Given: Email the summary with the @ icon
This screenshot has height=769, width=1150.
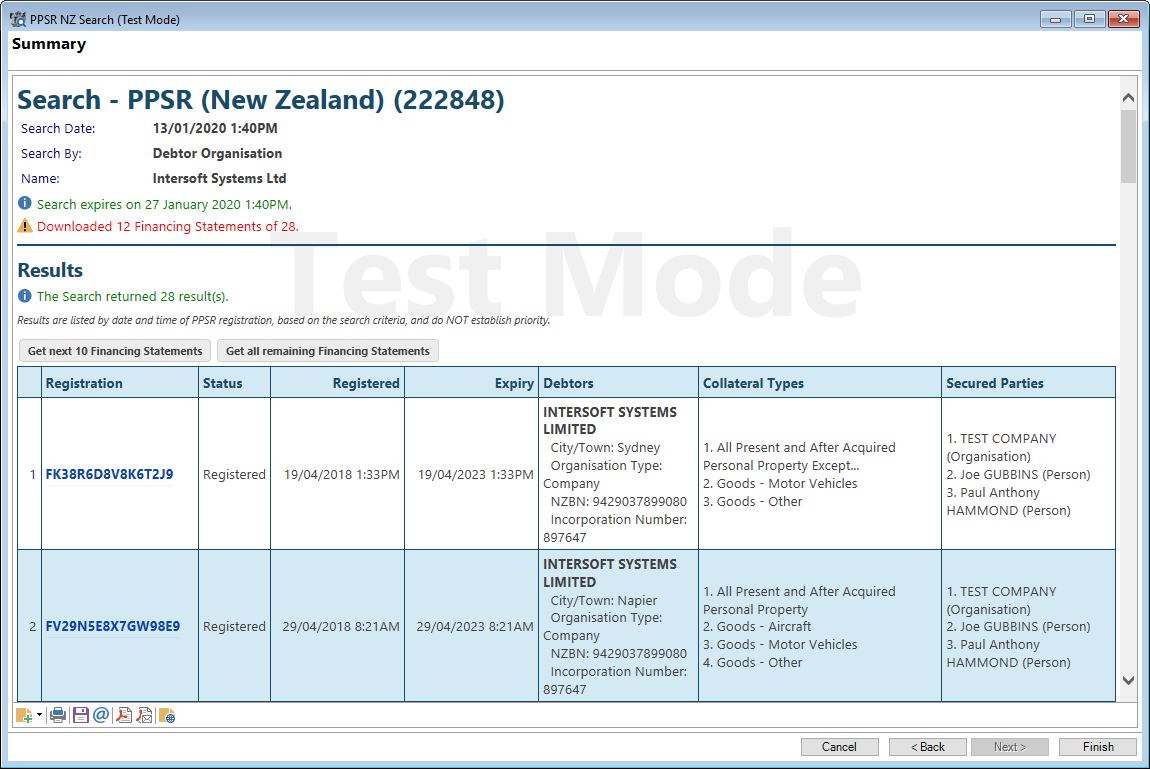Looking at the screenshot, I should click(101, 715).
